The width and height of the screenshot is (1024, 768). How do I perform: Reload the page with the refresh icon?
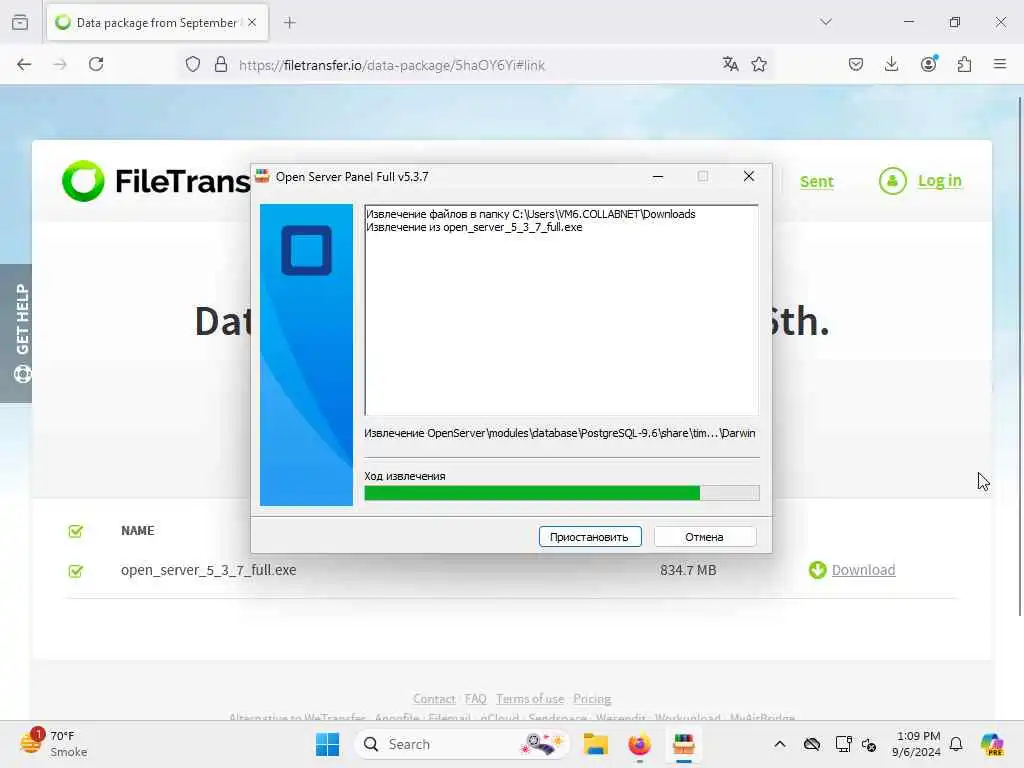coord(96,64)
